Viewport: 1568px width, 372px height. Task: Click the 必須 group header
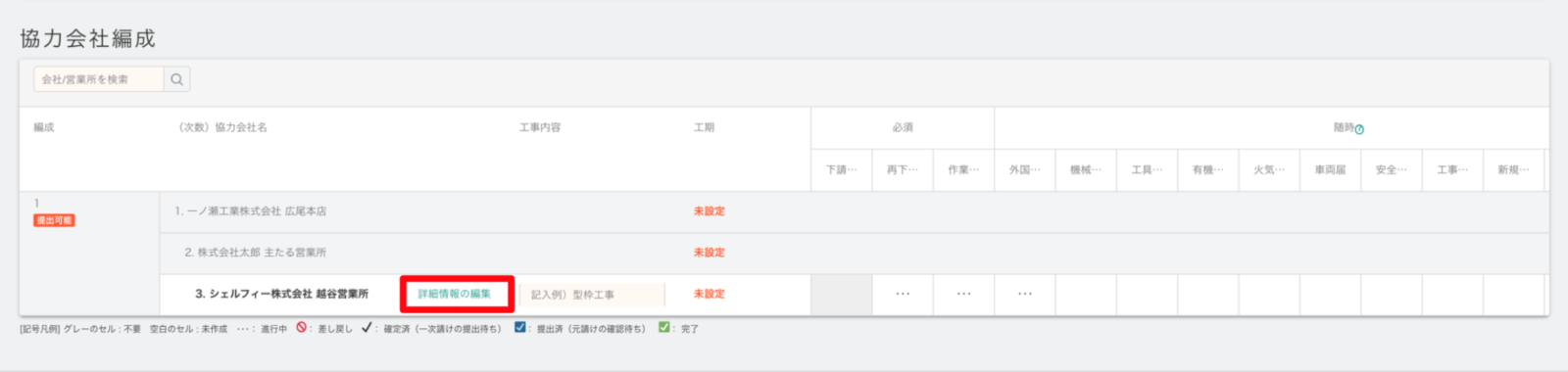(903, 128)
